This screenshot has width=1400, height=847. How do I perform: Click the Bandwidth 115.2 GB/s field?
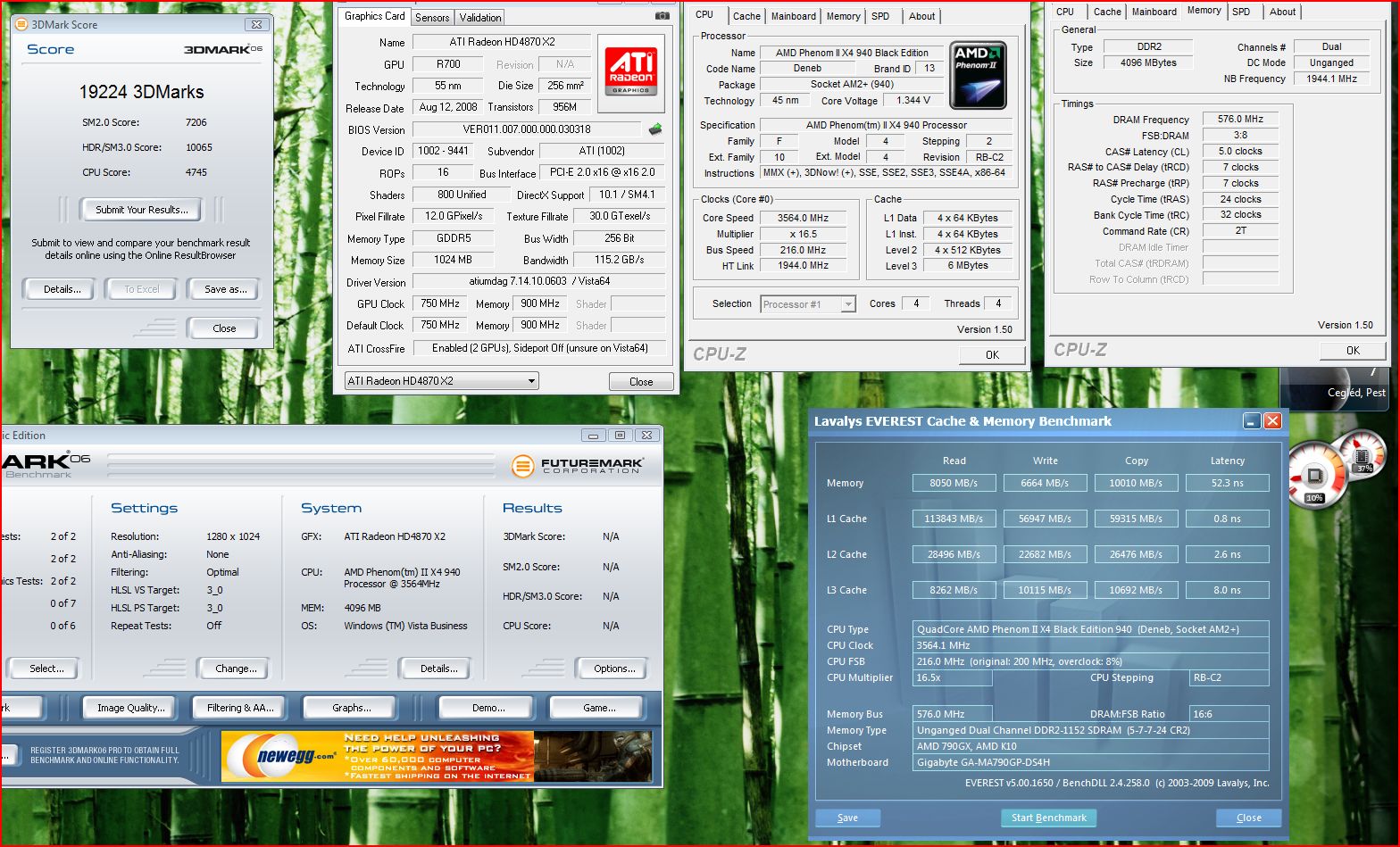click(619, 260)
